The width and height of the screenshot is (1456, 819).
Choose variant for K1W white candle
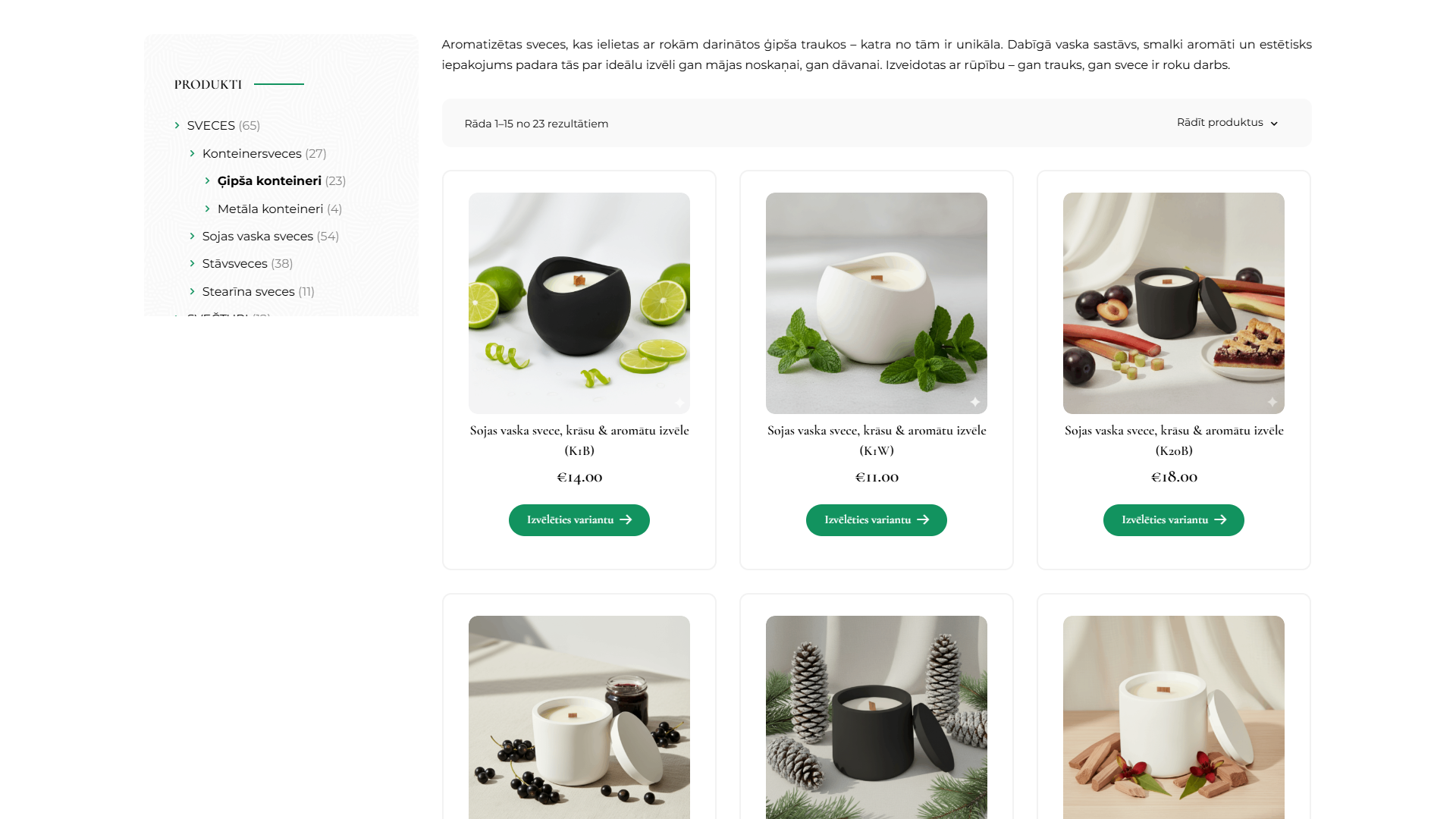[x=877, y=520]
